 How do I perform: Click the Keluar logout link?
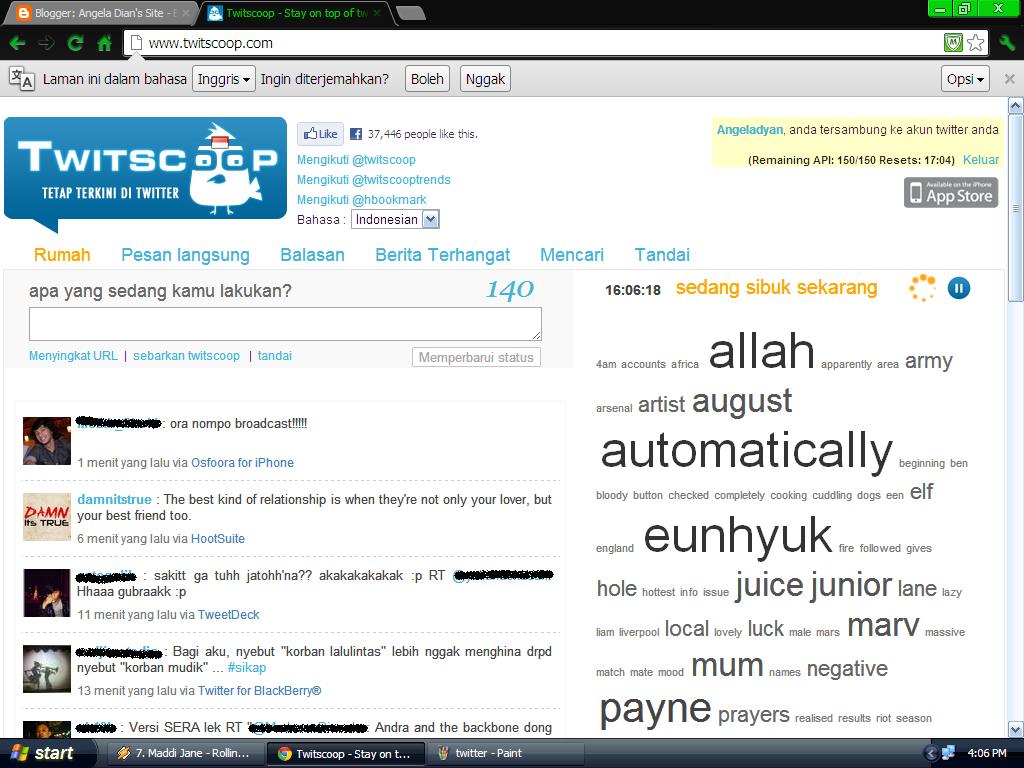(x=980, y=160)
